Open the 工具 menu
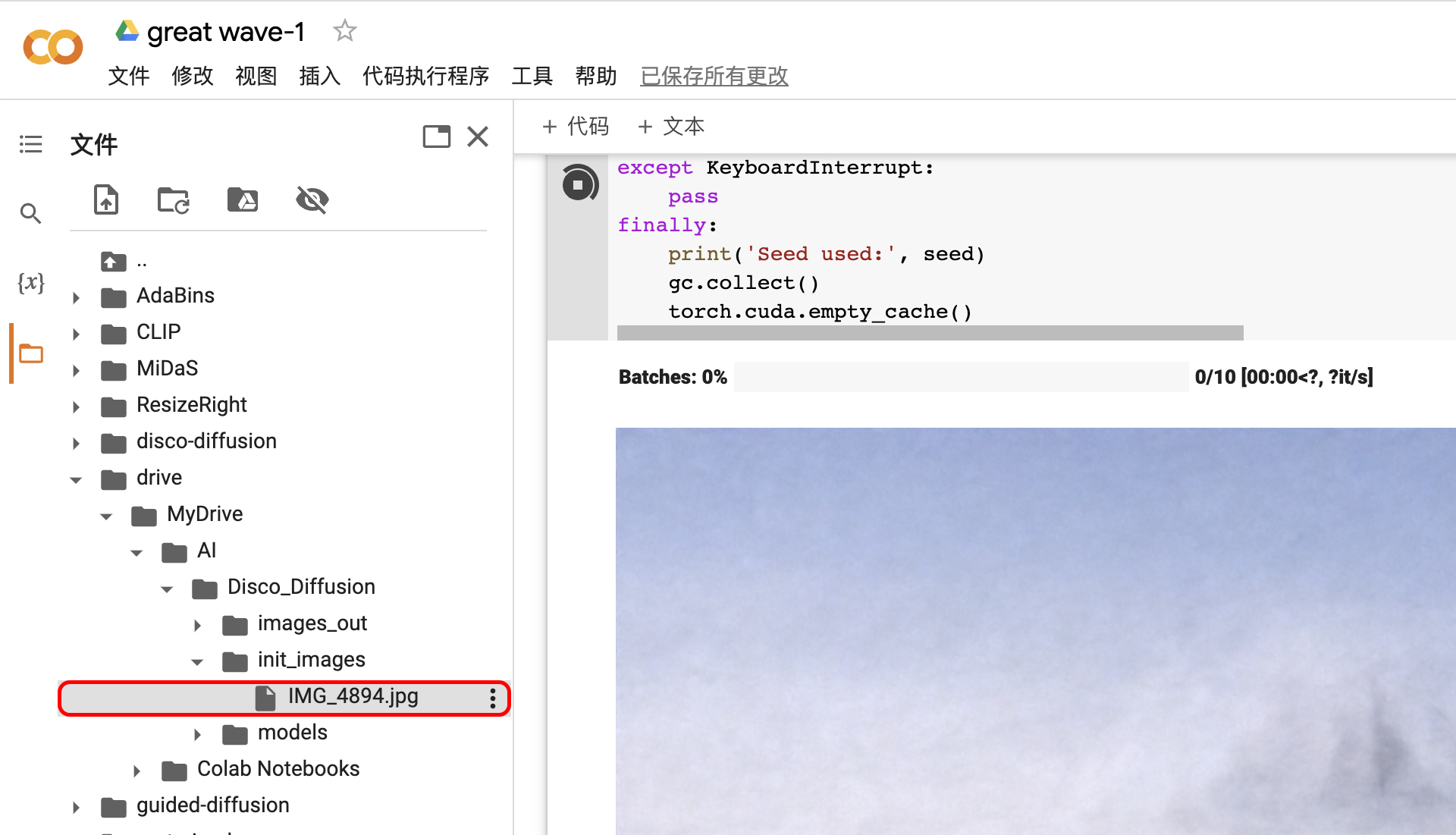This screenshot has height=835, width=1456. [x=532, y=76]
